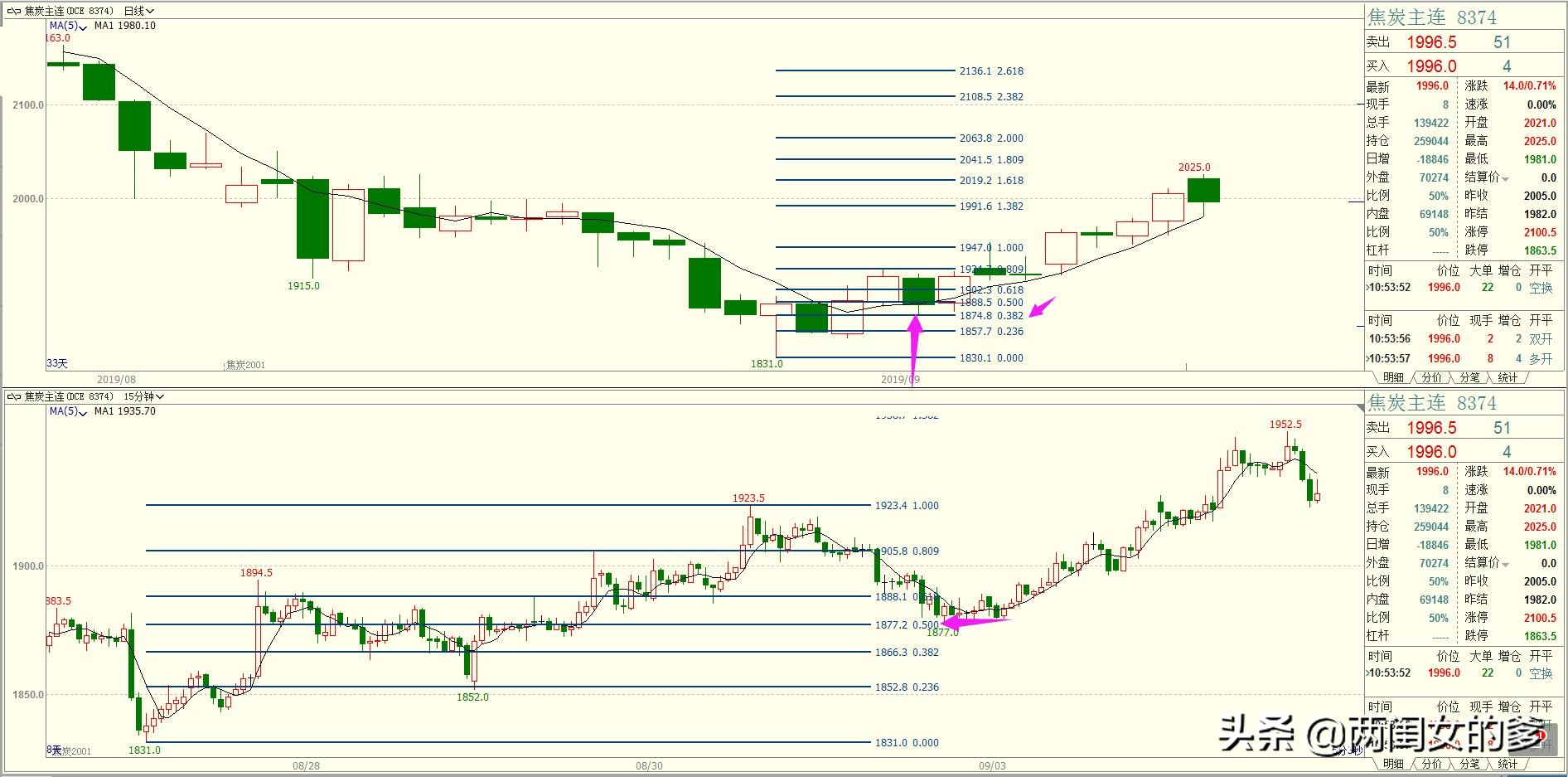Viewport: 1568px width, 777px height.
Task: Switch to the 明细 tab beside the daily chart
Action: (1393, 377)
